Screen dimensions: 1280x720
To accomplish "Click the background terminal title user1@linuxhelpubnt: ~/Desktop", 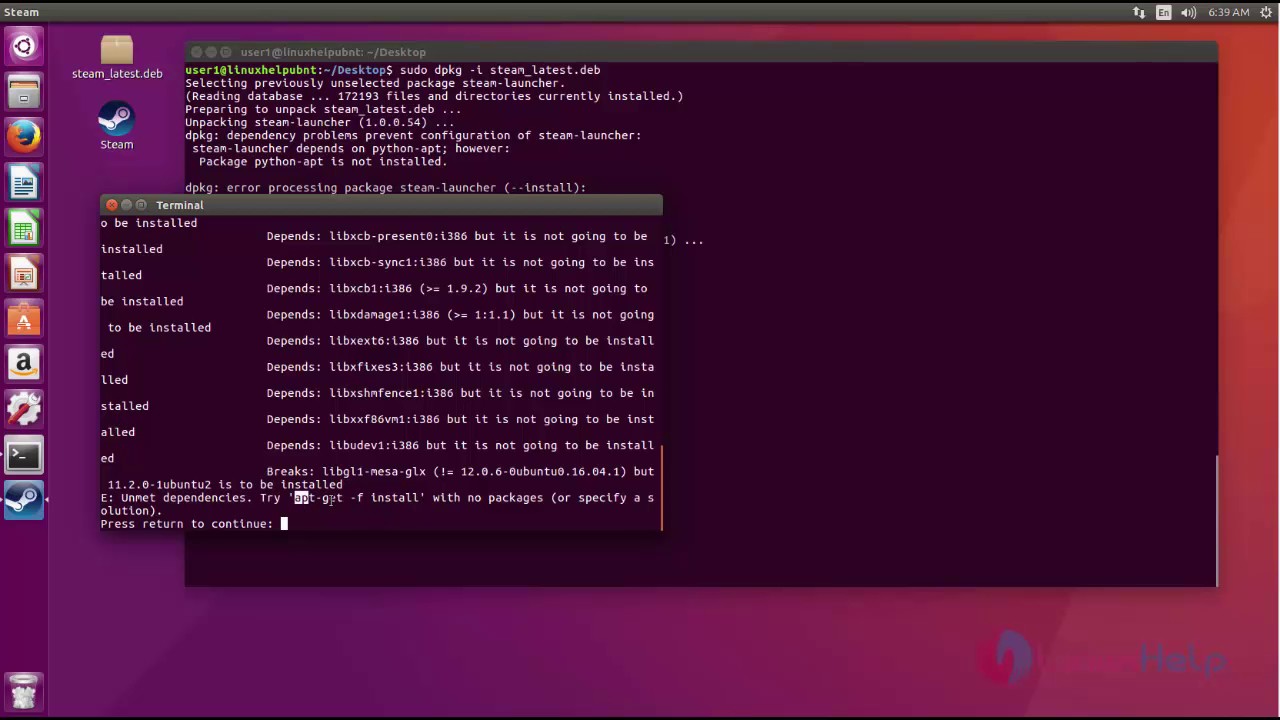I will click(333, 52).
